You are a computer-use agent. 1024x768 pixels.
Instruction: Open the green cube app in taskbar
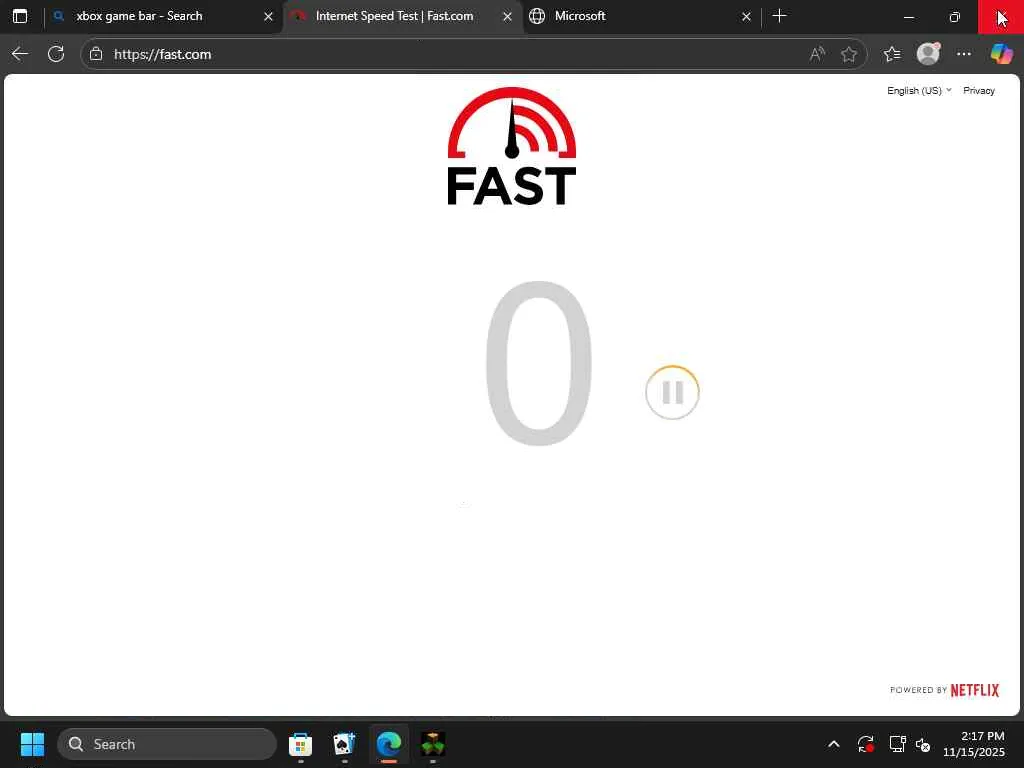pyautogui.click(x=432, y=744)
